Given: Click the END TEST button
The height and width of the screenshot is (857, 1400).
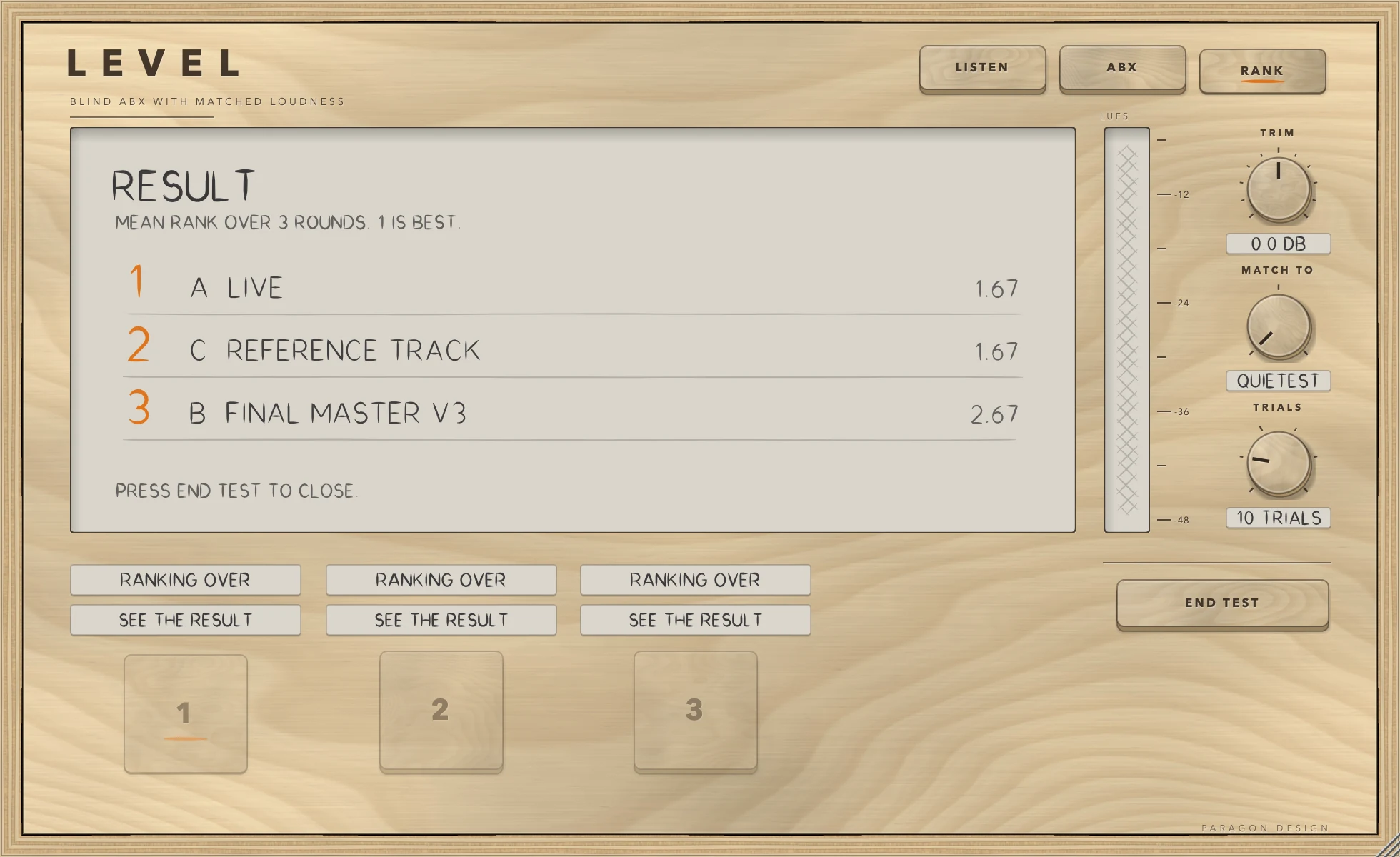Looking at the screenshot, I should click(1222, 603).
